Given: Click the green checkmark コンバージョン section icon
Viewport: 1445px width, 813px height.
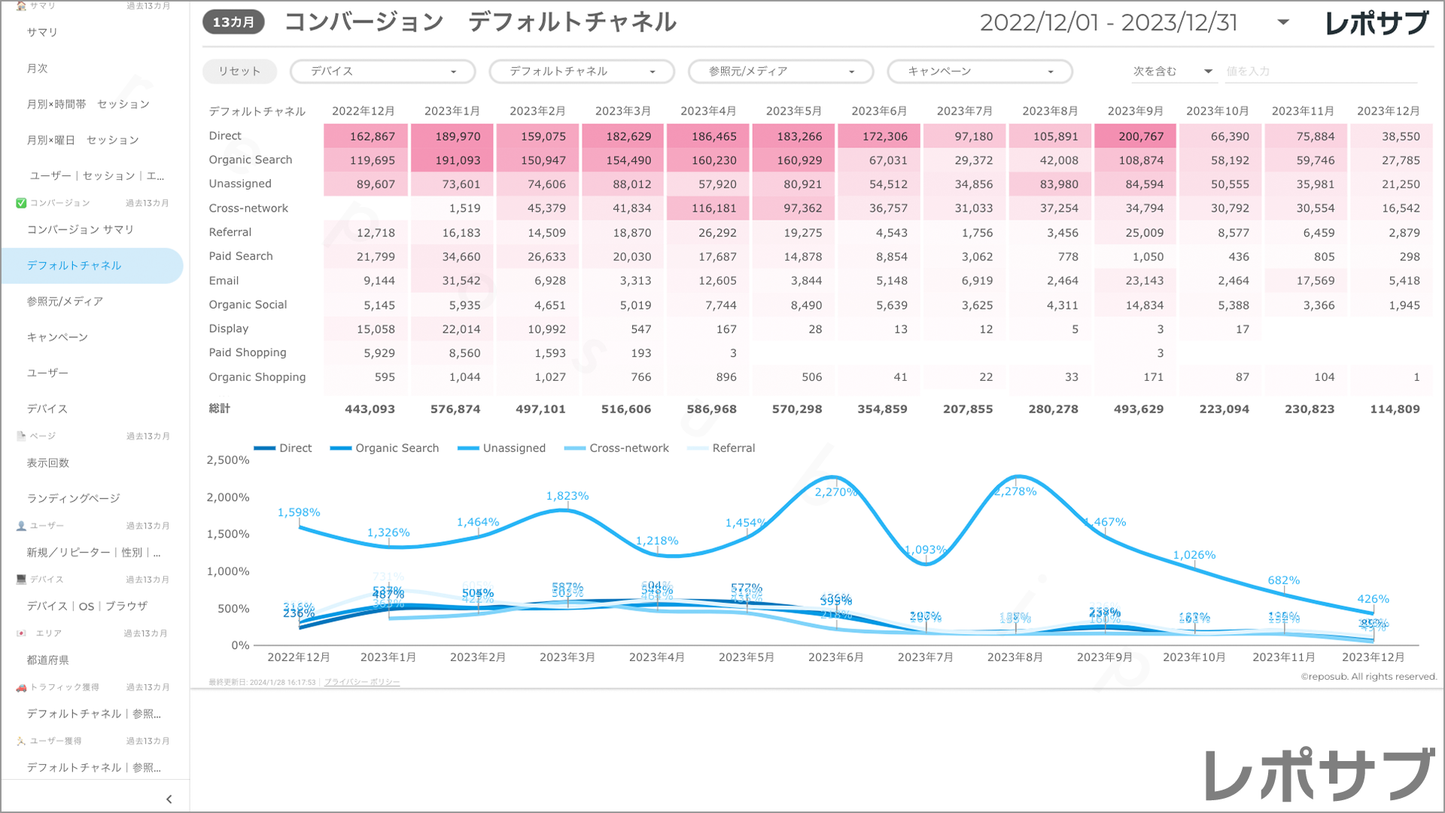Looking at the screenshot, I should (x=21, y=203).
